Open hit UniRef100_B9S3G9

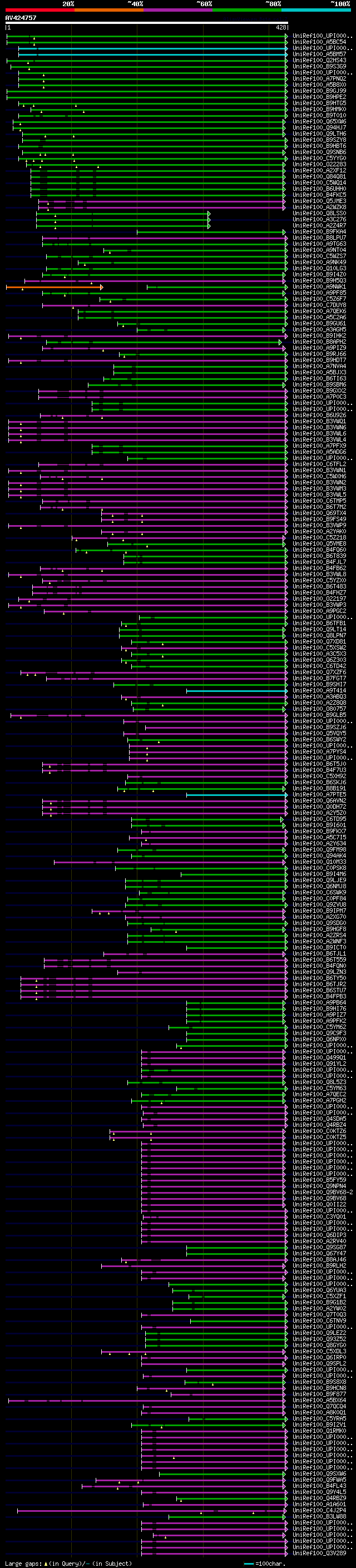tap(319, 66)
